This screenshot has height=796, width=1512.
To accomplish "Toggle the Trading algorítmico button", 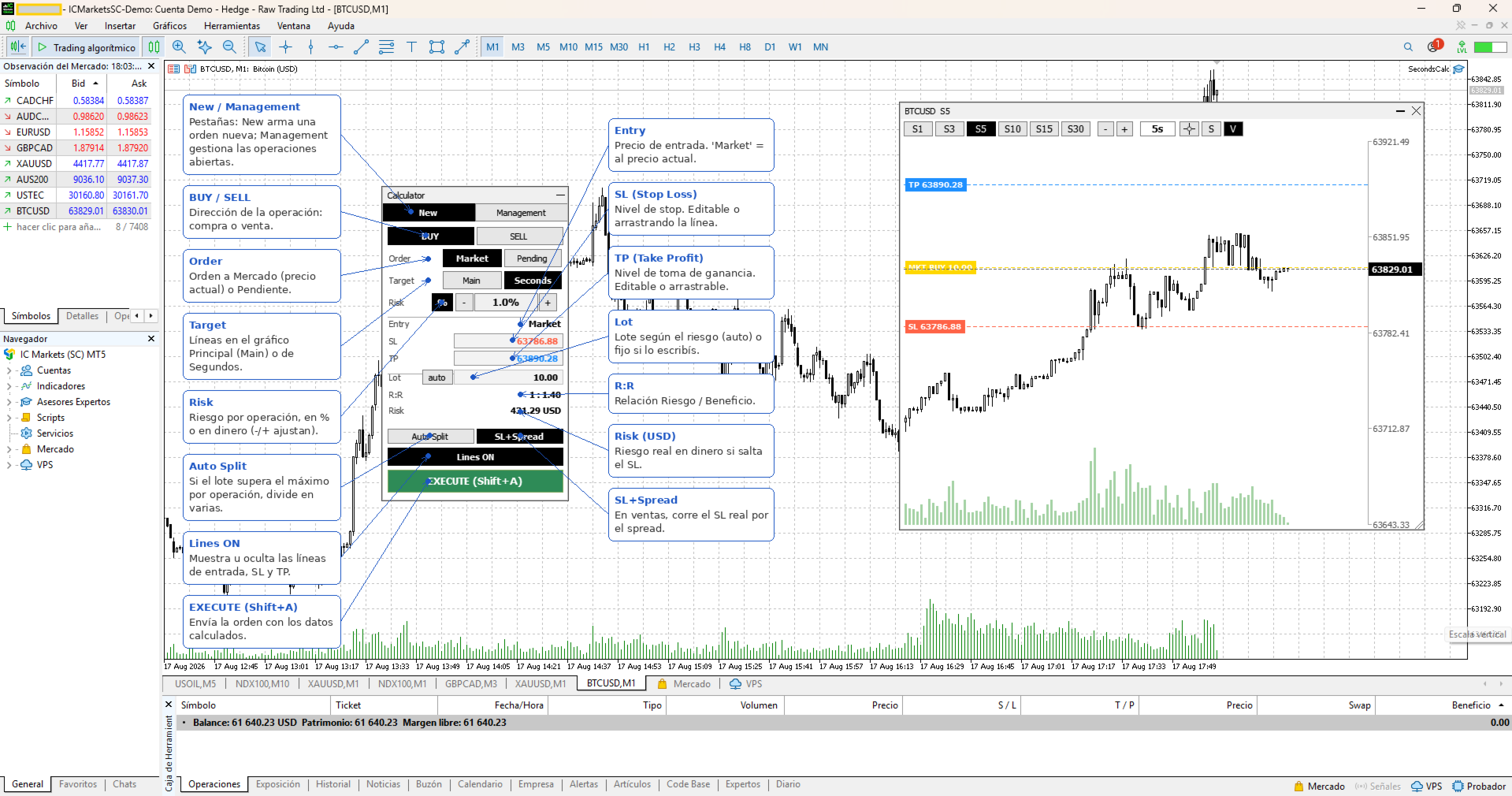I will click(x=87, y=47).
